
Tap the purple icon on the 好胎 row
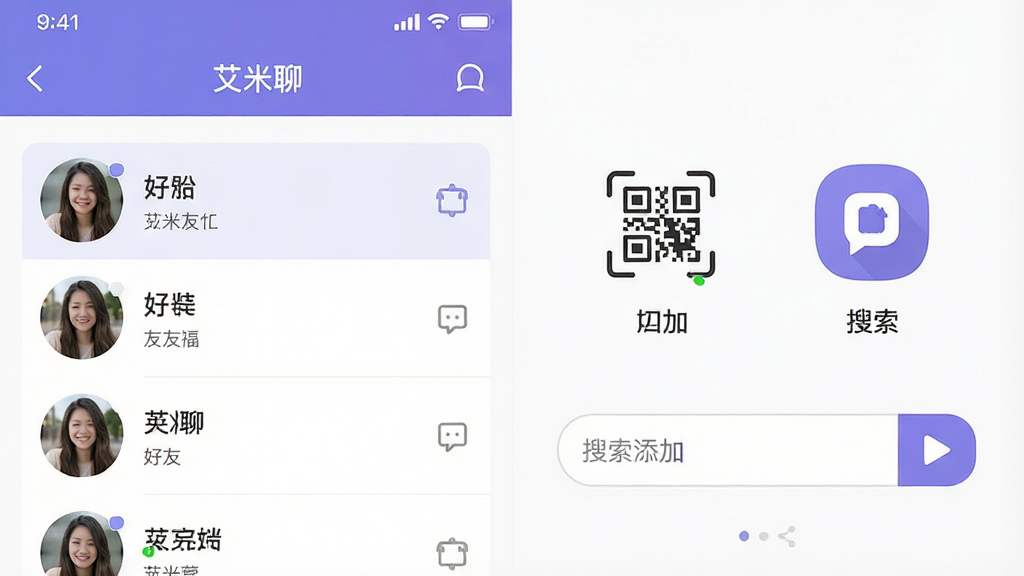pos(452,200)
